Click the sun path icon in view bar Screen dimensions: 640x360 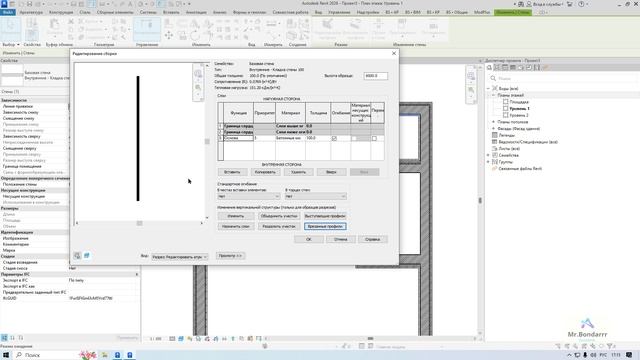pos(190,339)
